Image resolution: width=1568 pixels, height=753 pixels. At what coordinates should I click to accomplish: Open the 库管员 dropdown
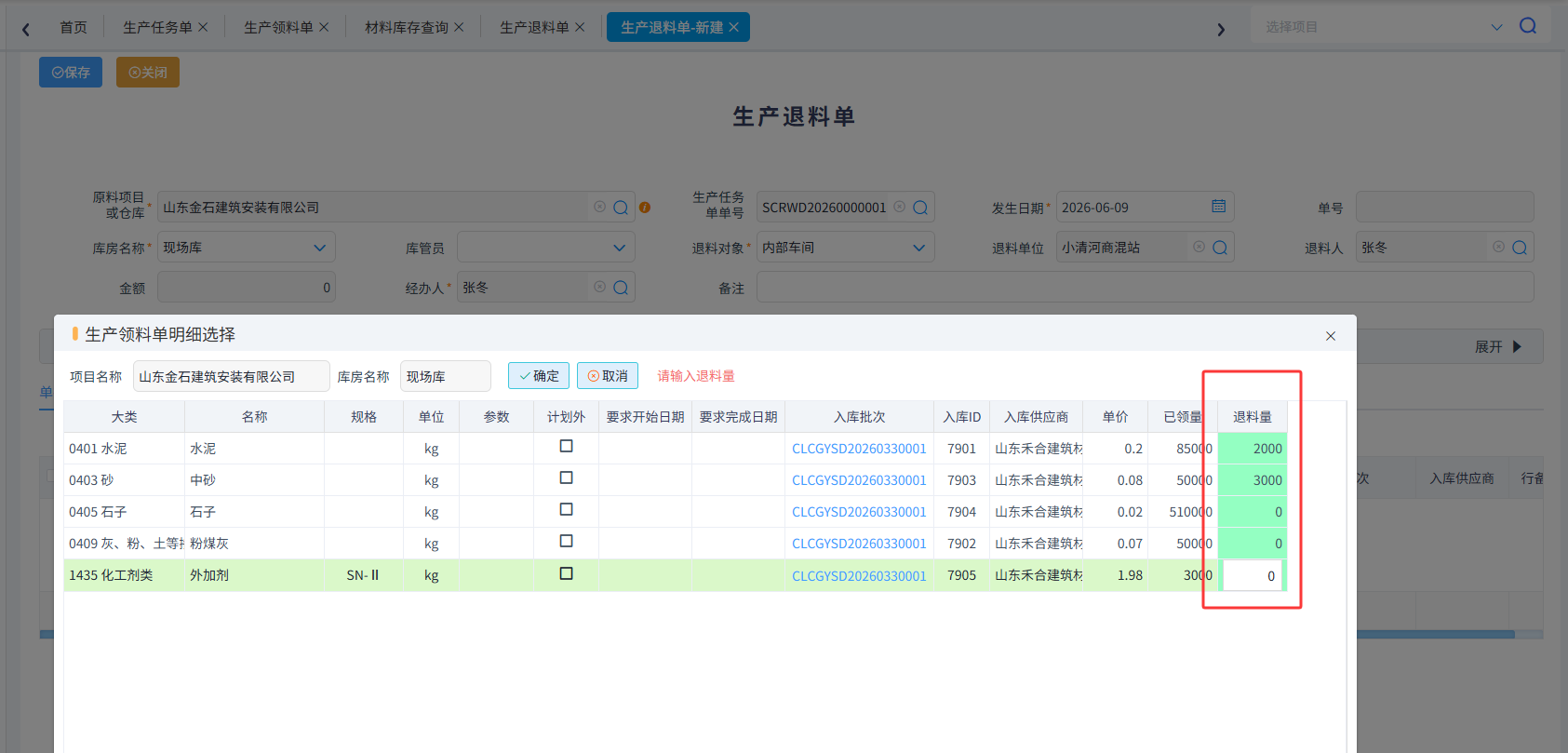tap(546, 248)
